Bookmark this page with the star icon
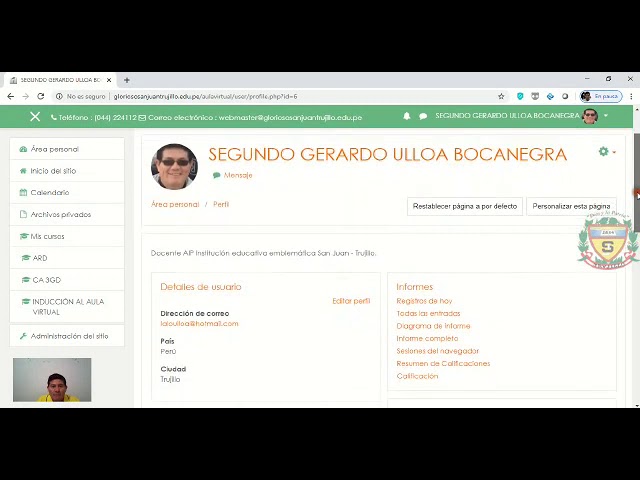640x480 pixels. [x=501, y=96]
